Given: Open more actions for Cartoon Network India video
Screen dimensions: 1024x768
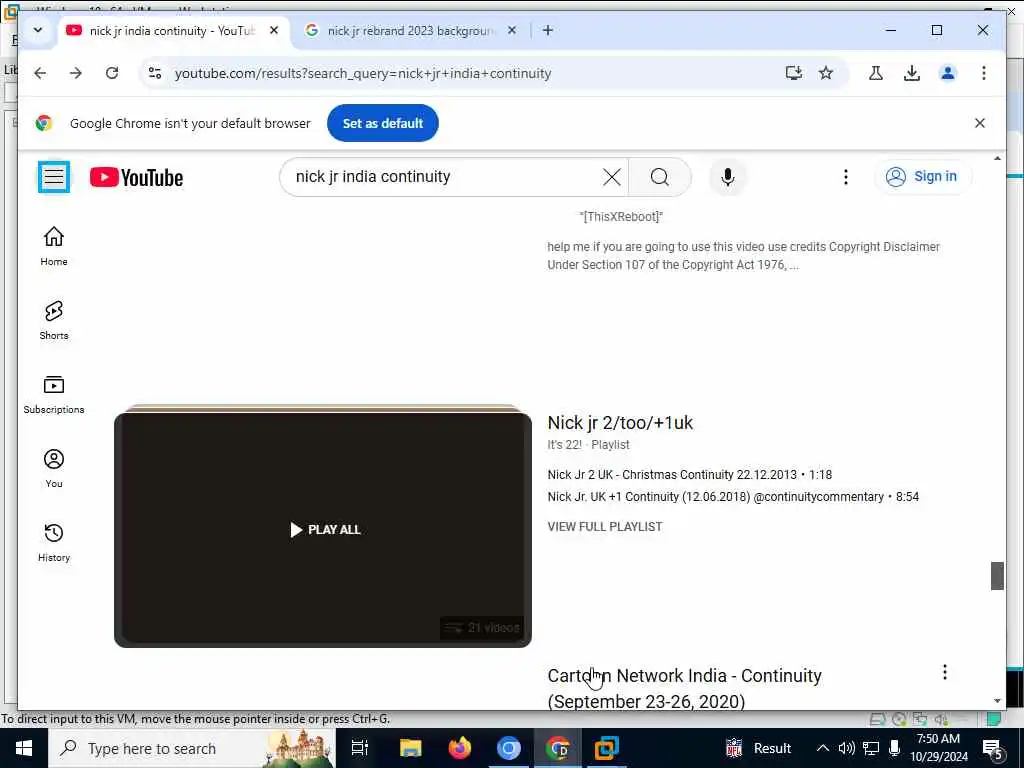Looking at the screenshot, I should click(944, 672).
